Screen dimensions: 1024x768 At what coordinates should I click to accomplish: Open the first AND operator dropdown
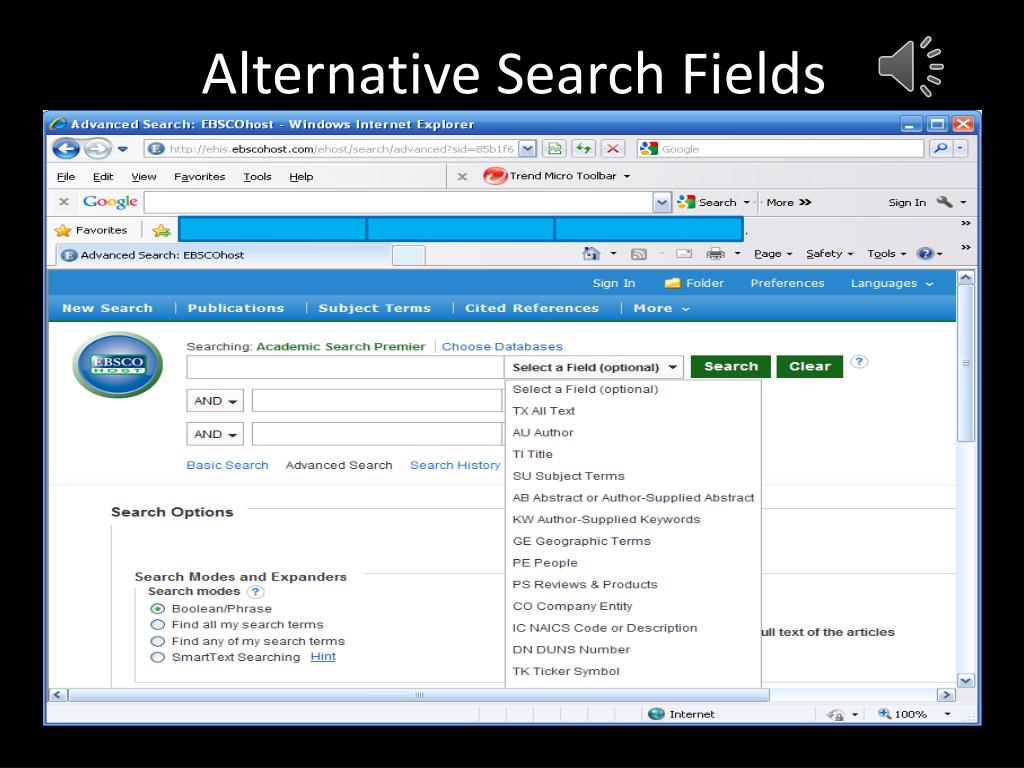tap(215, 401)
